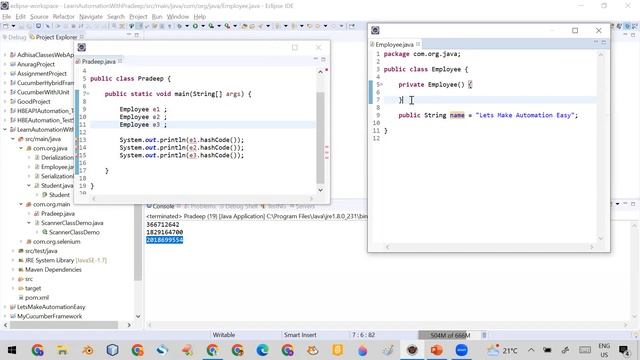
Task: Click the garbage collector trash icon
Action: point(484,335)
